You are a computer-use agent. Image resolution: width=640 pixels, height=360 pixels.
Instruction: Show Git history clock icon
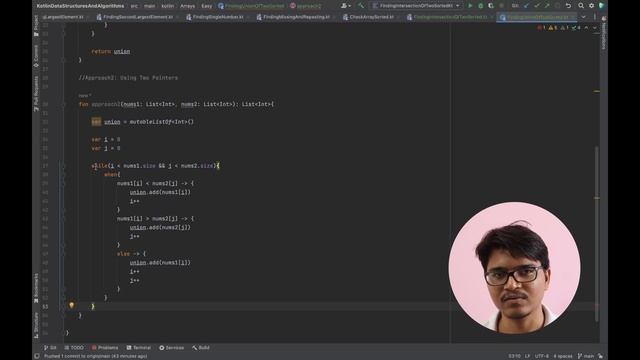tap(557, 6)
